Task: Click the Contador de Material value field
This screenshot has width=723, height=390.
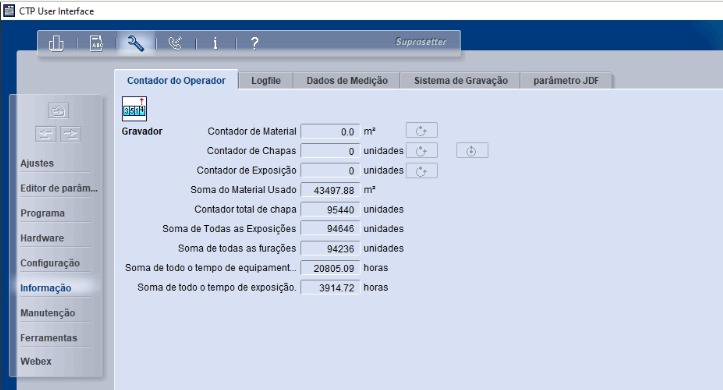Action: tap(330, 131)
